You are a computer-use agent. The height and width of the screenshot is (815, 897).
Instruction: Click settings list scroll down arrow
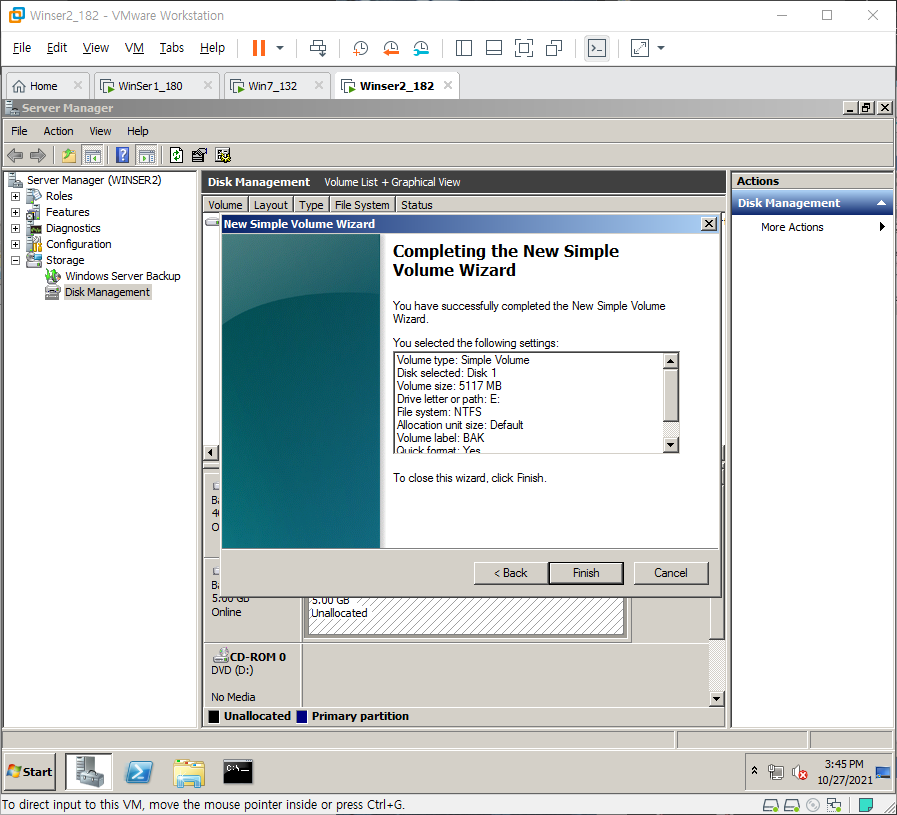click(x=670, y=444)
